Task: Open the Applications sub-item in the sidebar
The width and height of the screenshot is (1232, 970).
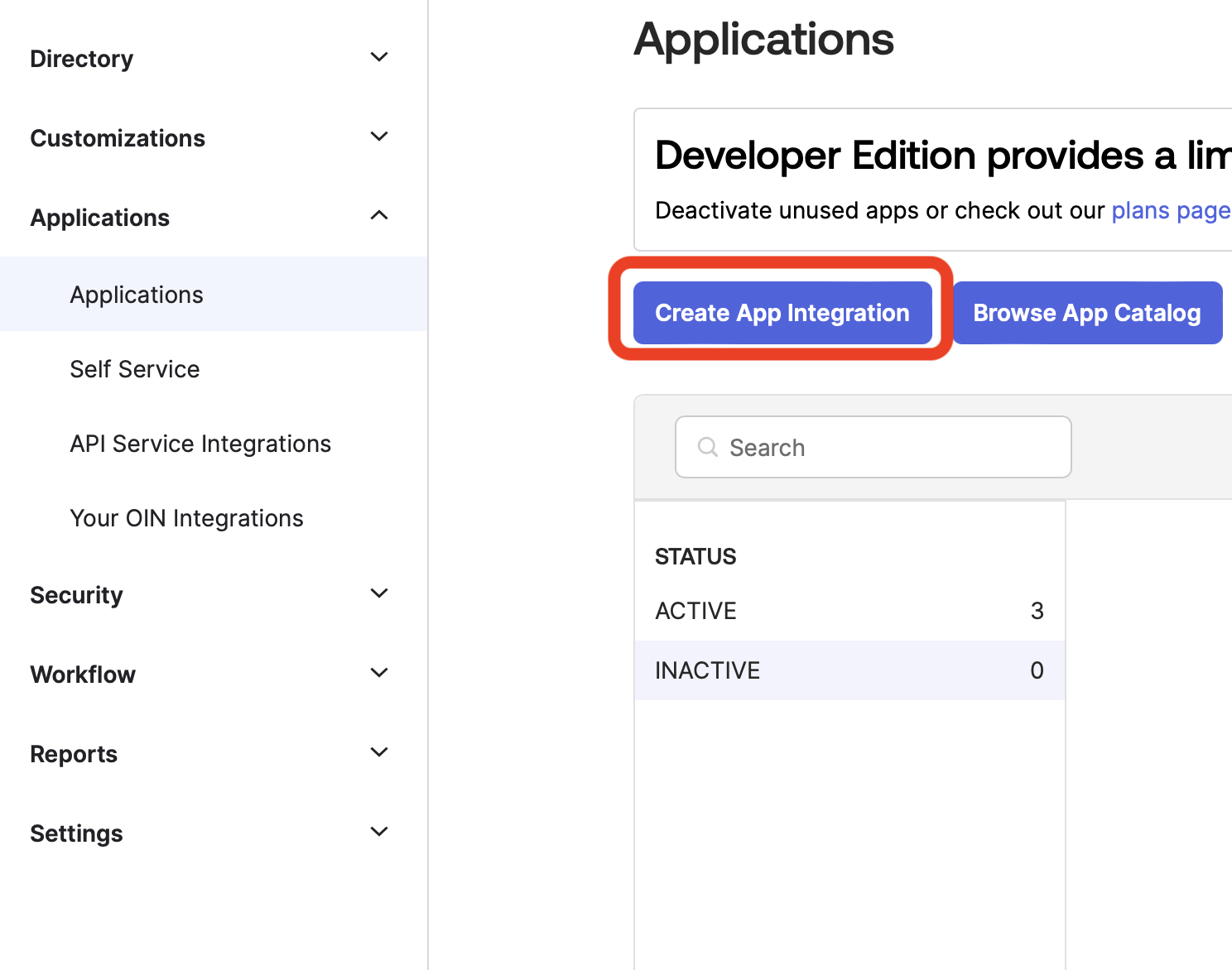Action: [137, 295]
